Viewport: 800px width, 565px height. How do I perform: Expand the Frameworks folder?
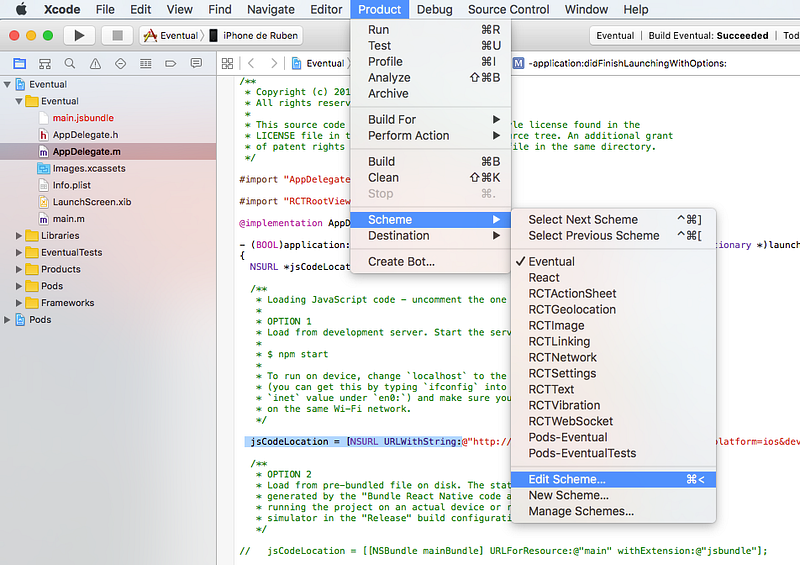[x=19, y=303]
